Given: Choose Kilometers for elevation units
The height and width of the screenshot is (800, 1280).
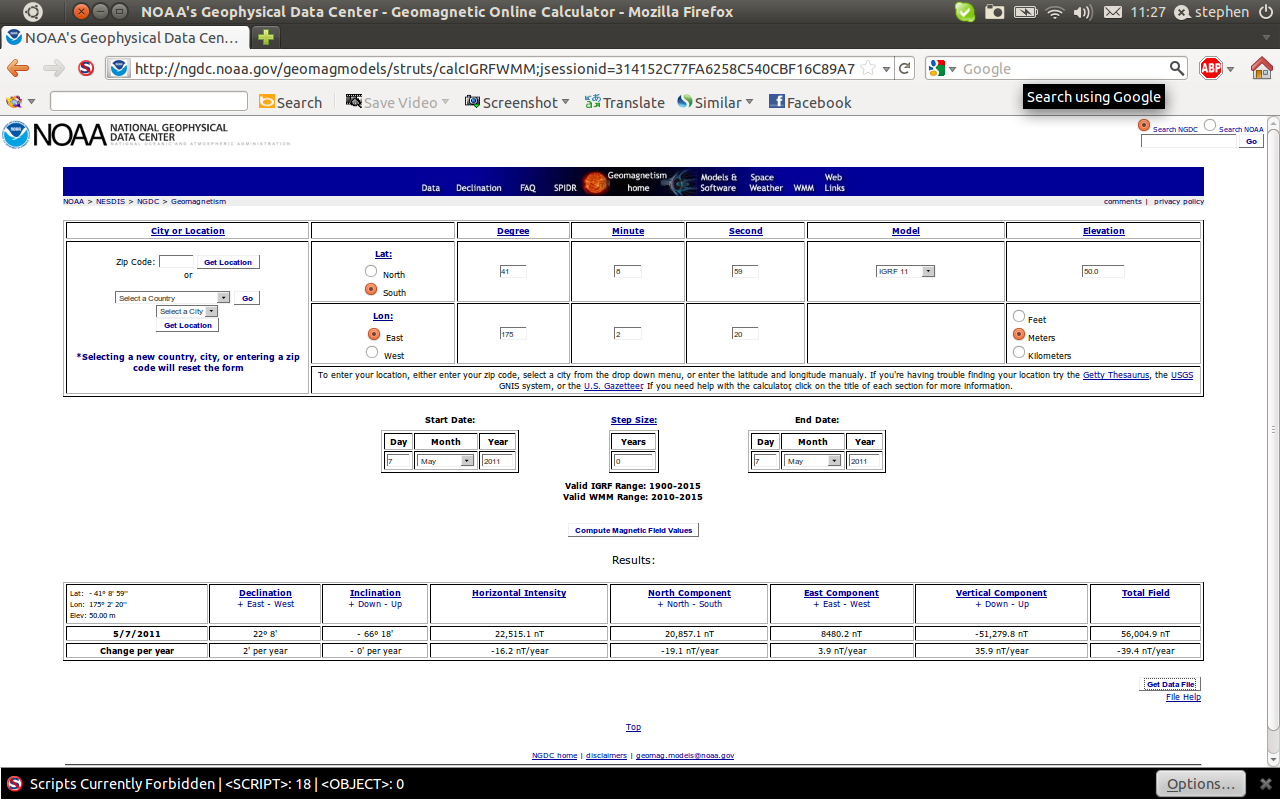Looking at the screenshot, I should 1019,352.
